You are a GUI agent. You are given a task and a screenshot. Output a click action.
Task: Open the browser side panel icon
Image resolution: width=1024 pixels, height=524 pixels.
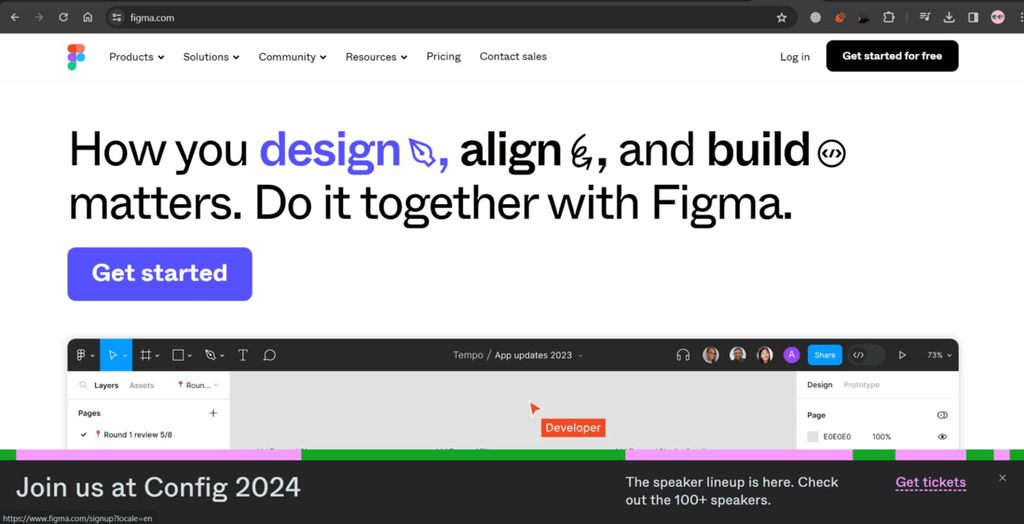point(973,18)
